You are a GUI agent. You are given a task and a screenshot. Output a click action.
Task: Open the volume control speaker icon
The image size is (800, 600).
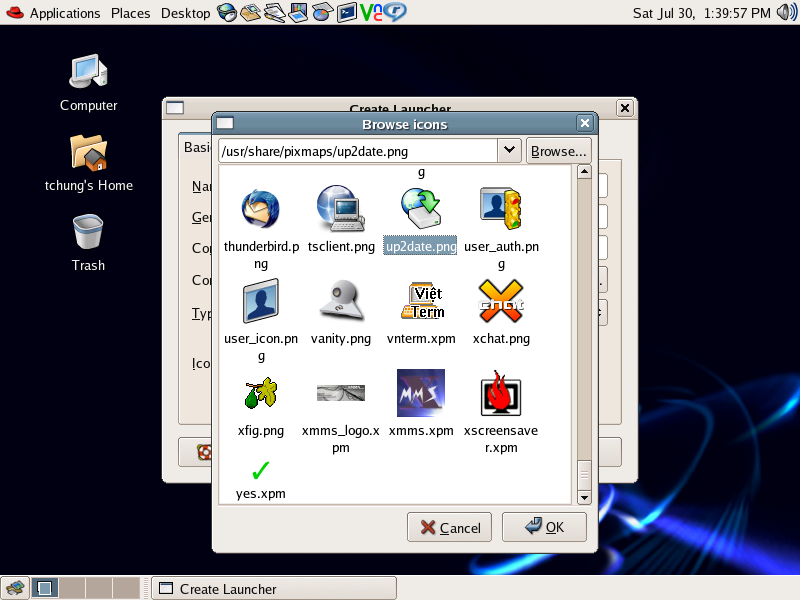tap(787, 12)
